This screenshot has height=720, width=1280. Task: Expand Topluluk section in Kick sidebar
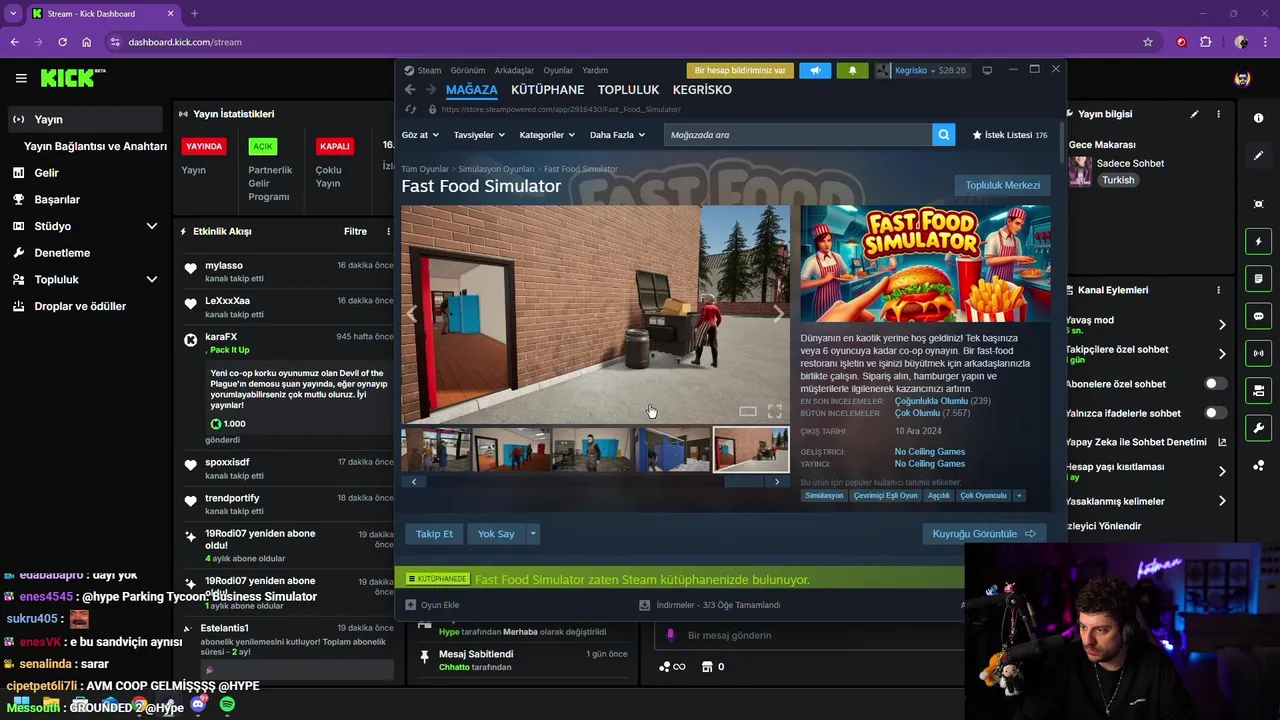151,279
